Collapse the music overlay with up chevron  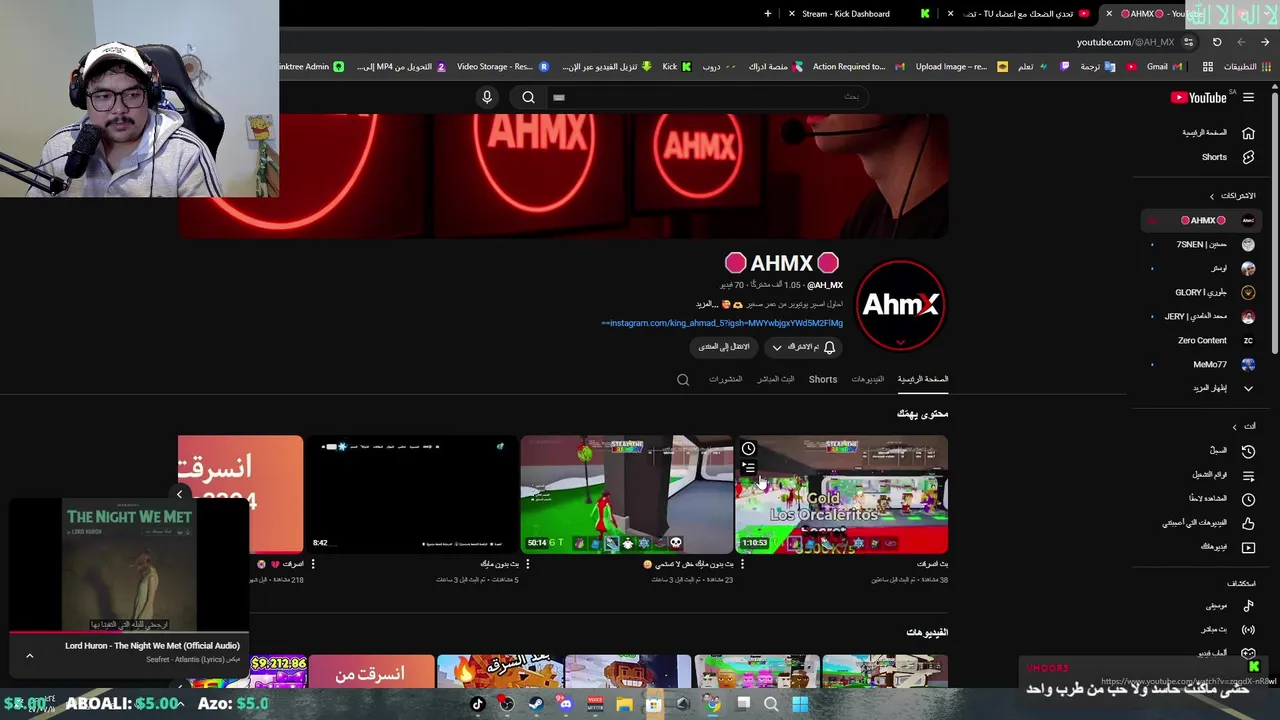point(30,655)
